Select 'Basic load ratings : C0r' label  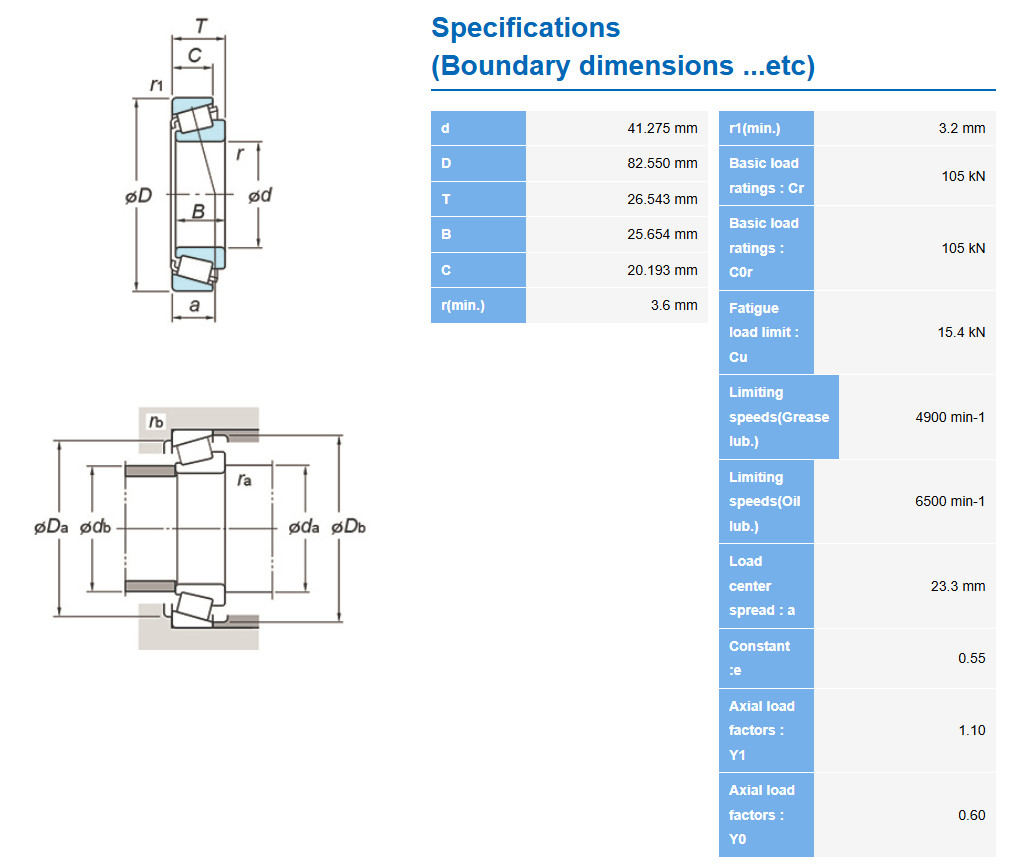point(766,248)
